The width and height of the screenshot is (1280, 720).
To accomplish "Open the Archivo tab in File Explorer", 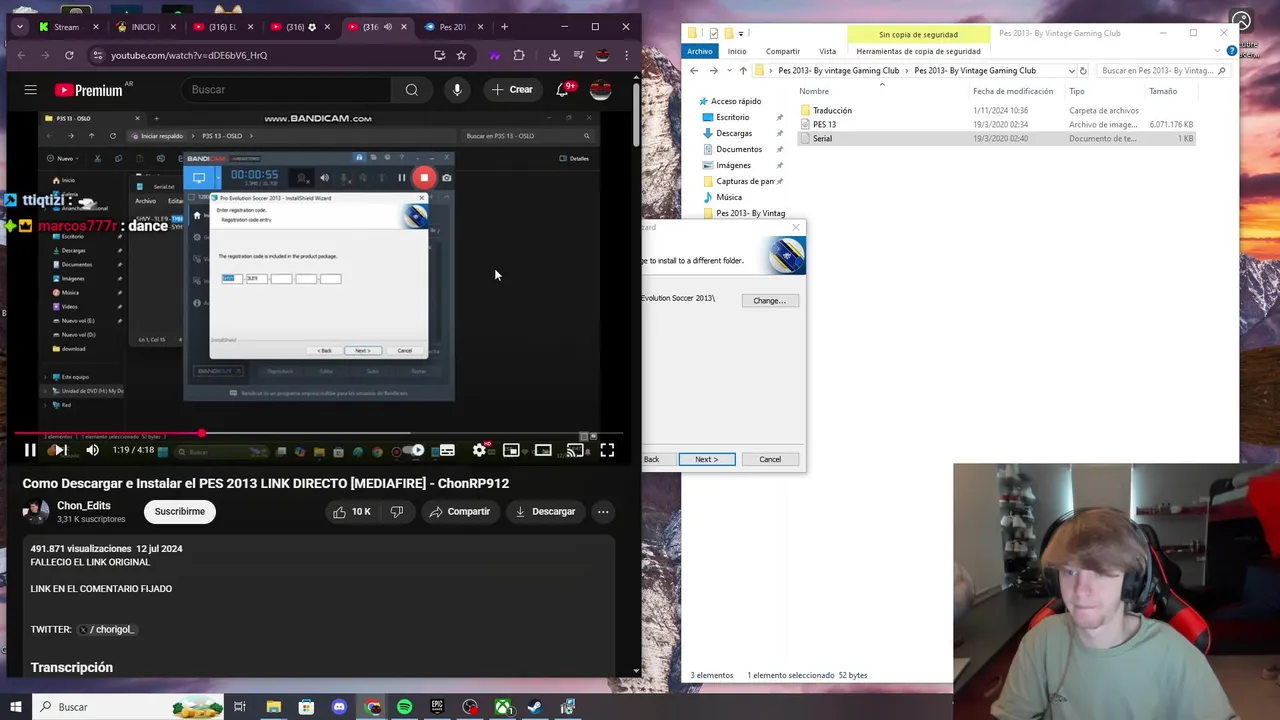I will [x=700, y=51].
